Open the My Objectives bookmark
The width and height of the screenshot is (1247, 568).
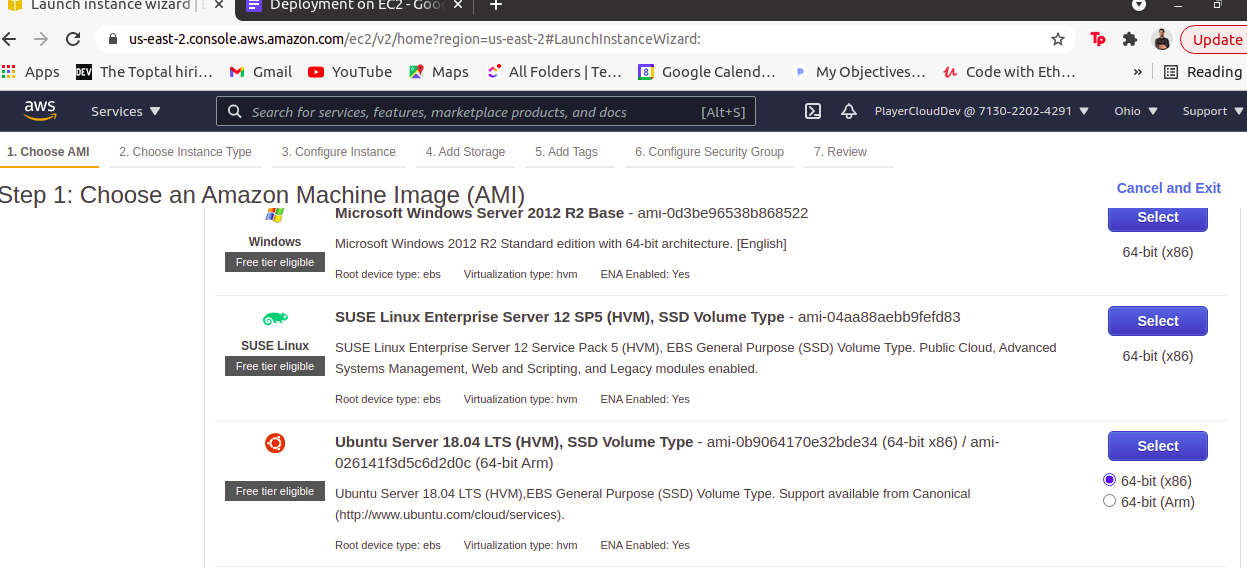coord(859,72)
